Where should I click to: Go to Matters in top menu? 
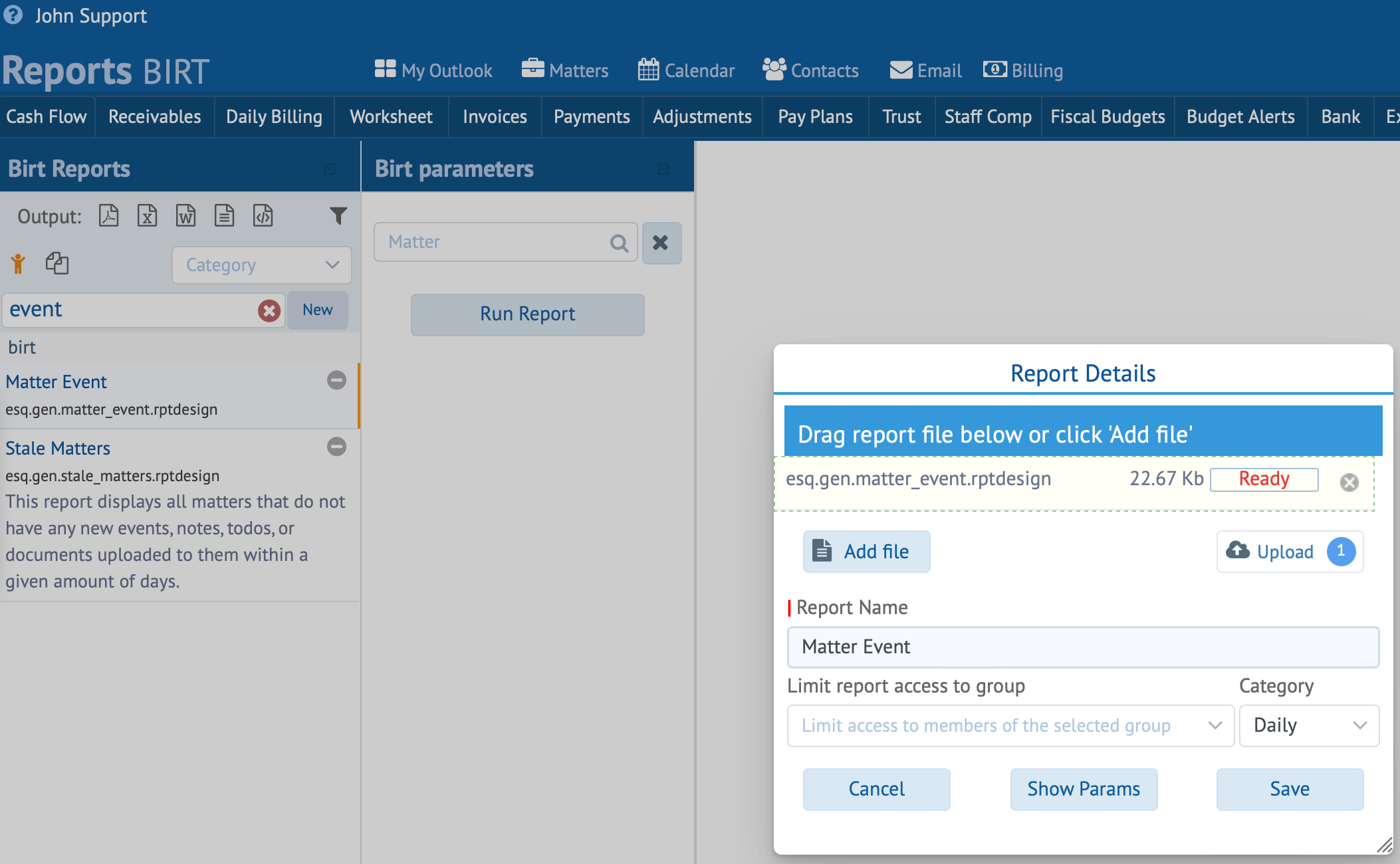click(x=565, y=70)
